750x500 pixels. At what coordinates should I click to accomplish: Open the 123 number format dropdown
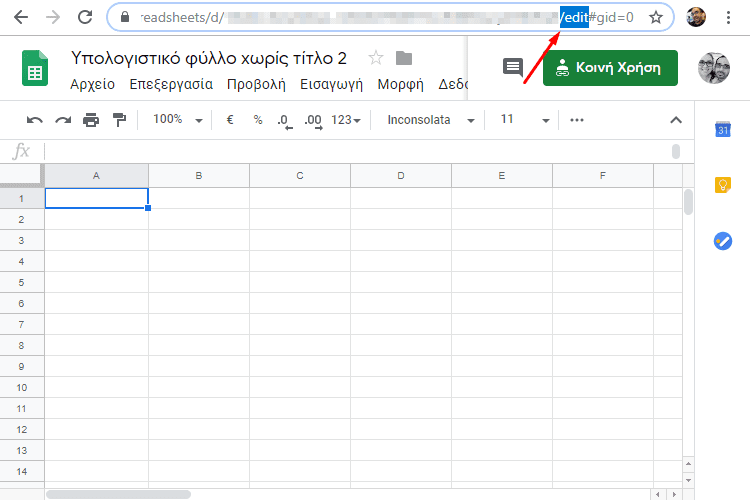(346, 120)
